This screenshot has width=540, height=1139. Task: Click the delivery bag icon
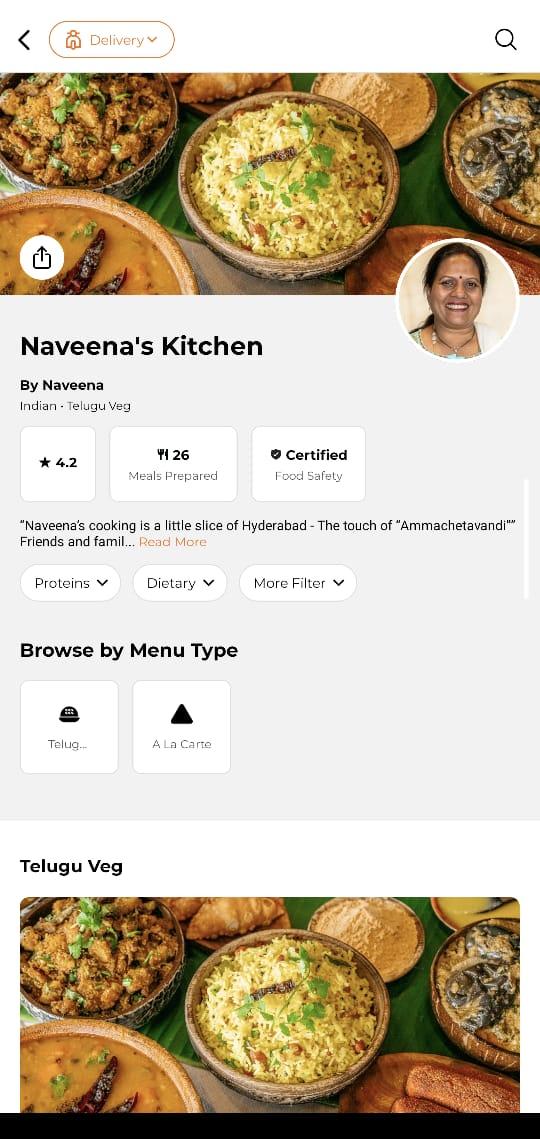[x=73, y=40]
